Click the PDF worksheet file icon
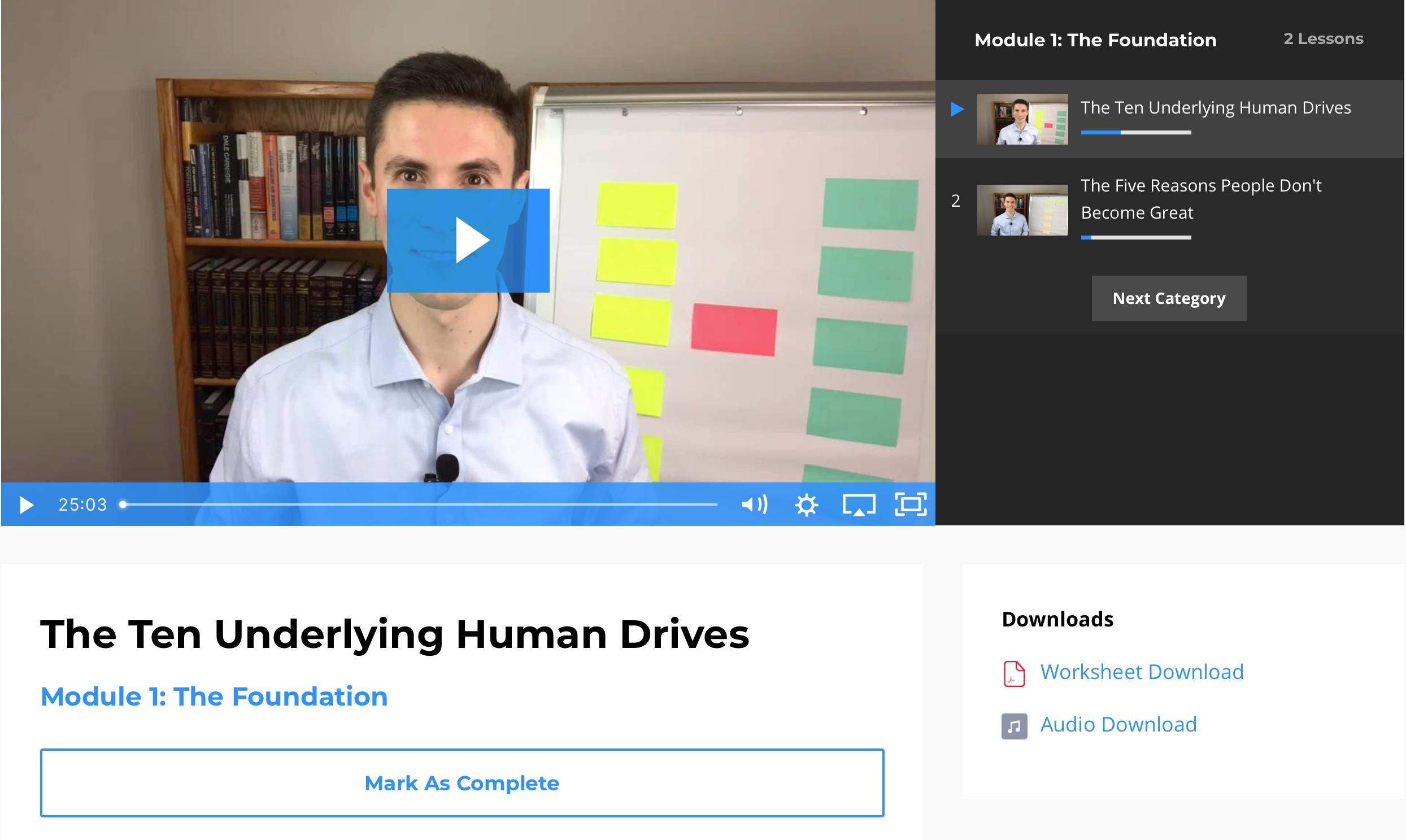 [1014, 673]
